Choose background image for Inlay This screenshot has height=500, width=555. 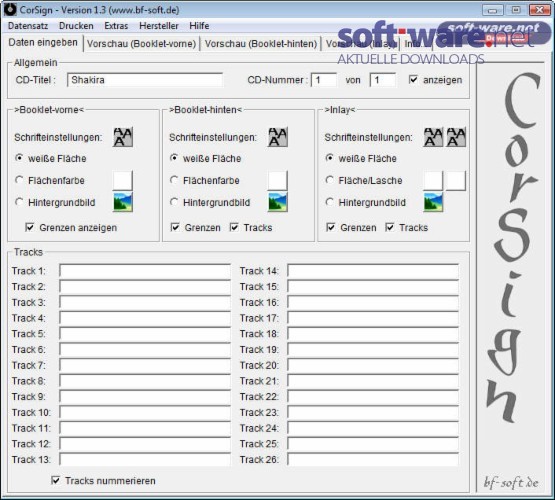point(433,202)
